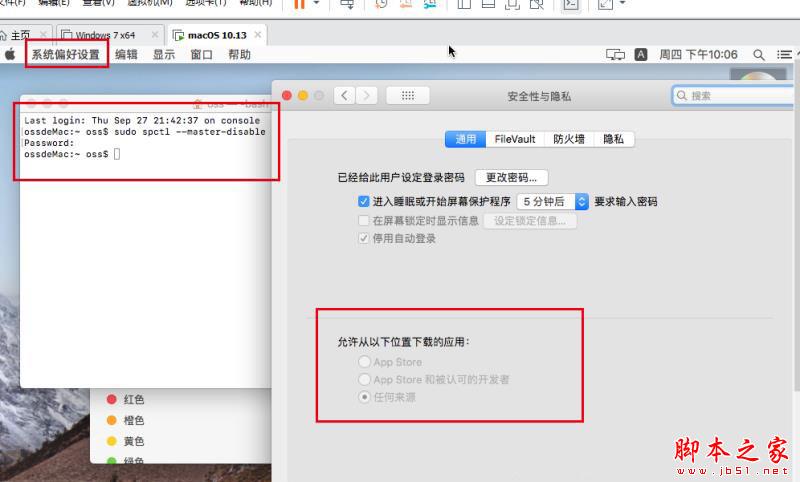The image size is (800, 482).
Task: Close the 安全性与隐私 window with red button
Action: tap(287, 95)
